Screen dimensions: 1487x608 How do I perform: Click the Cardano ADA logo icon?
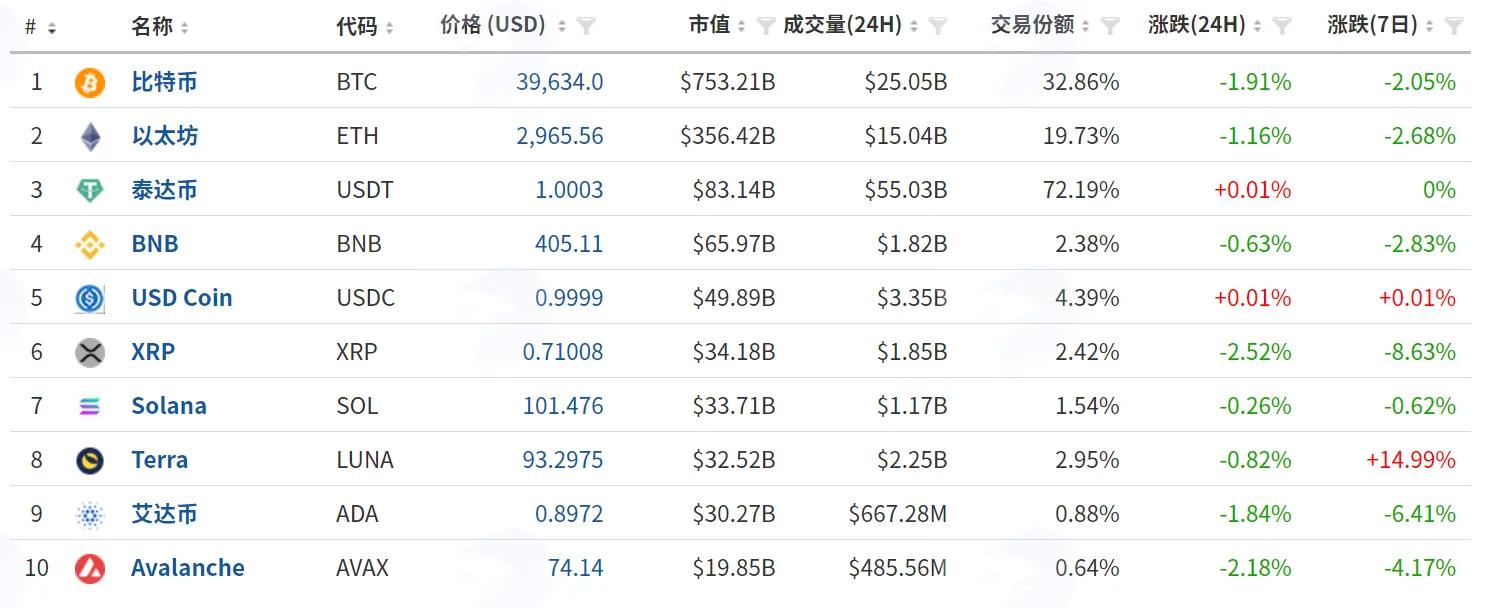click(90, 514)
